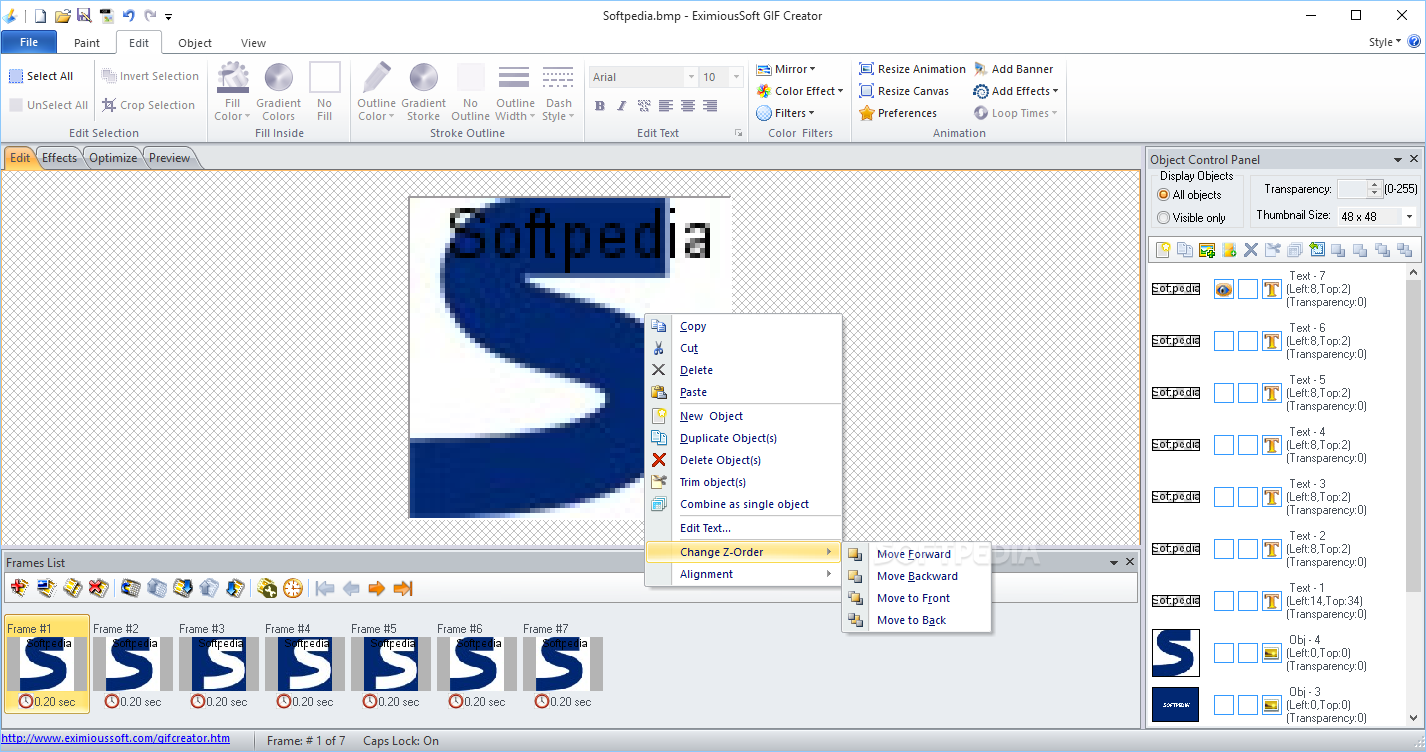
Task: Open the Alignment submenu entry
Action: [743, 574]
